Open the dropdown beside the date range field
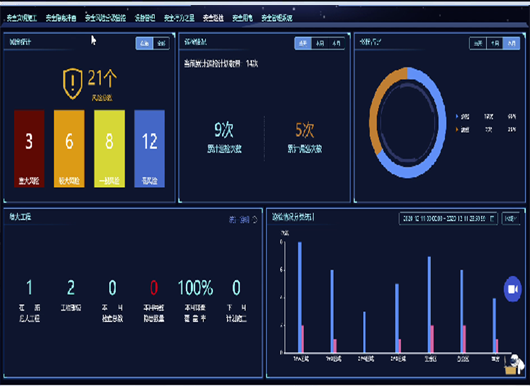530x386 pixels. [x=511, y=218]
